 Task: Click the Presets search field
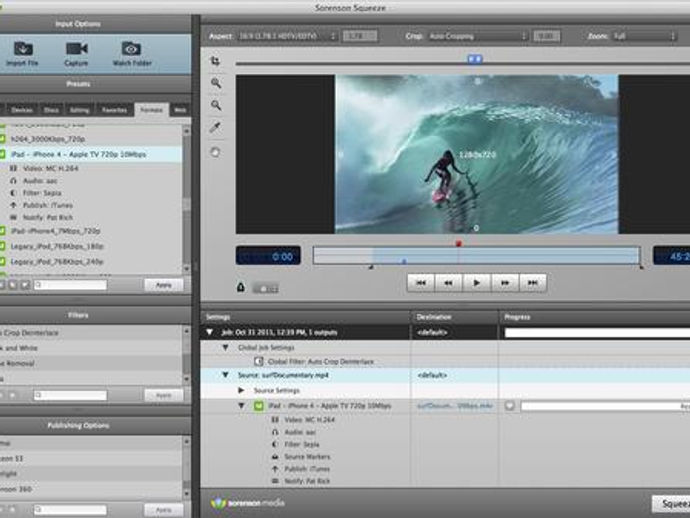coord(70,285)
